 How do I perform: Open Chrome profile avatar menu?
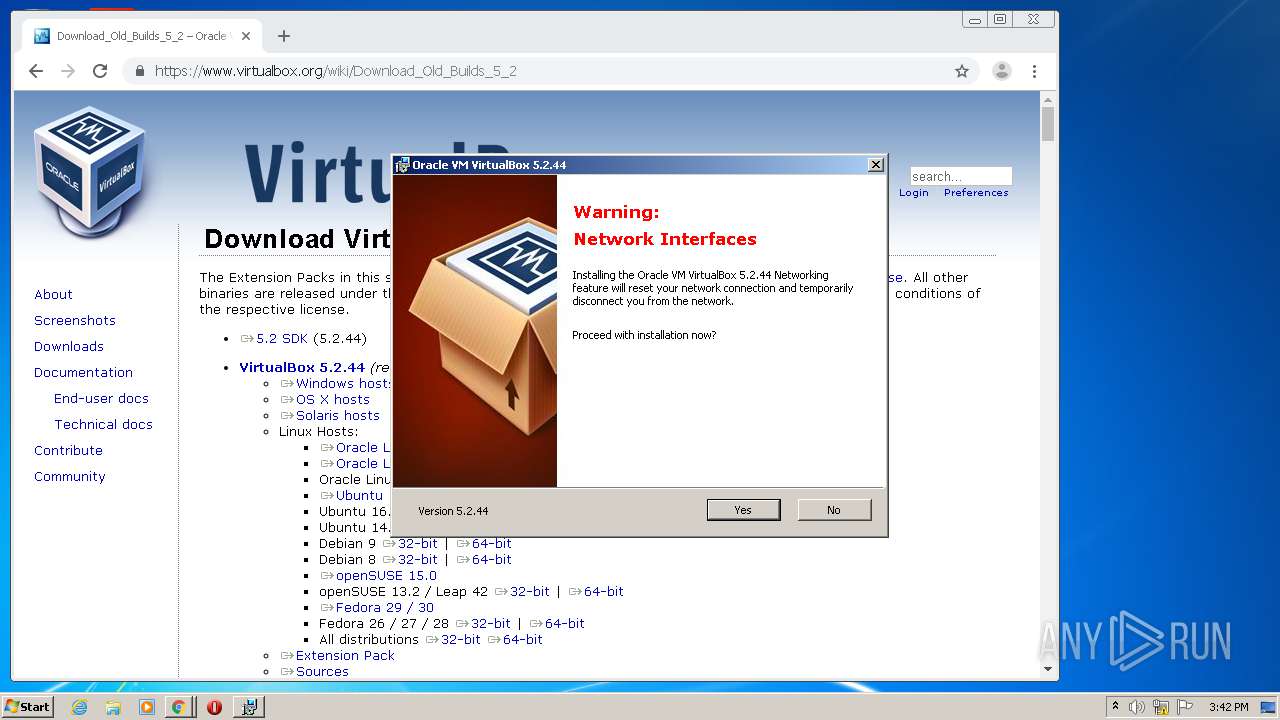pyautogui.click(x=1001, y=71)
